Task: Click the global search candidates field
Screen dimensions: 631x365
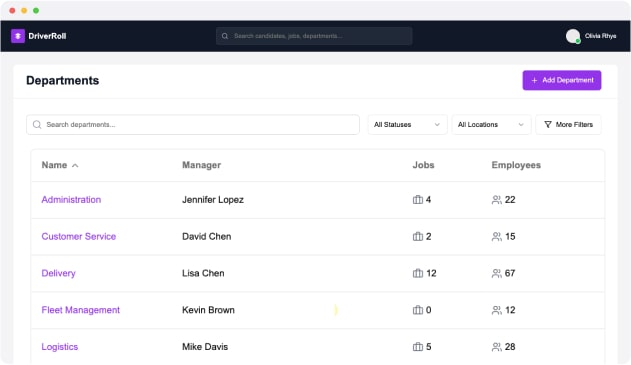Action: click(314, 36)
